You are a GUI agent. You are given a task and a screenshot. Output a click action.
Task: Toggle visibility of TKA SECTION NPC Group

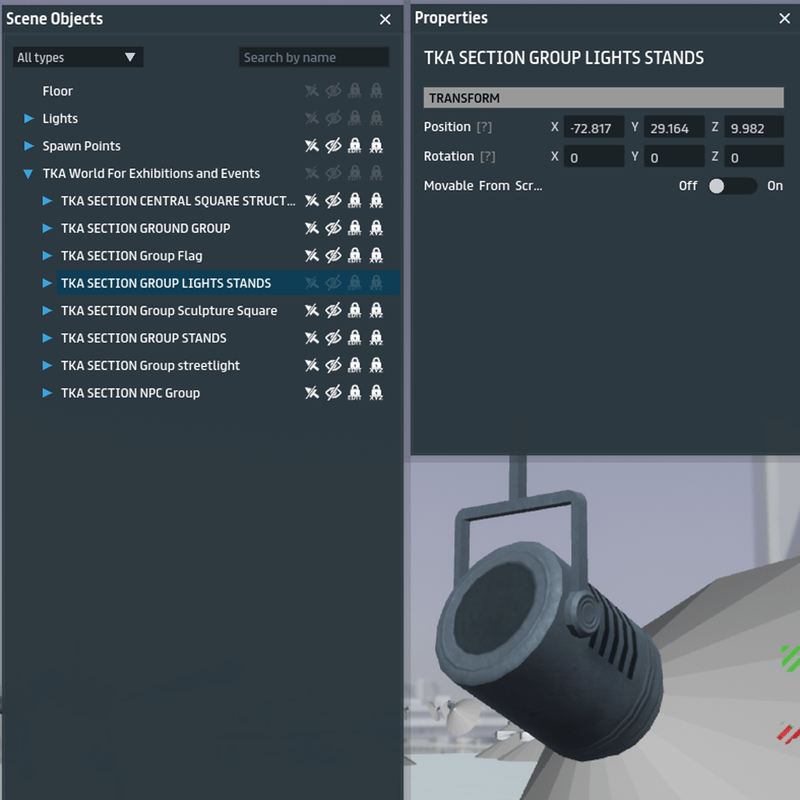click(333, 393)
